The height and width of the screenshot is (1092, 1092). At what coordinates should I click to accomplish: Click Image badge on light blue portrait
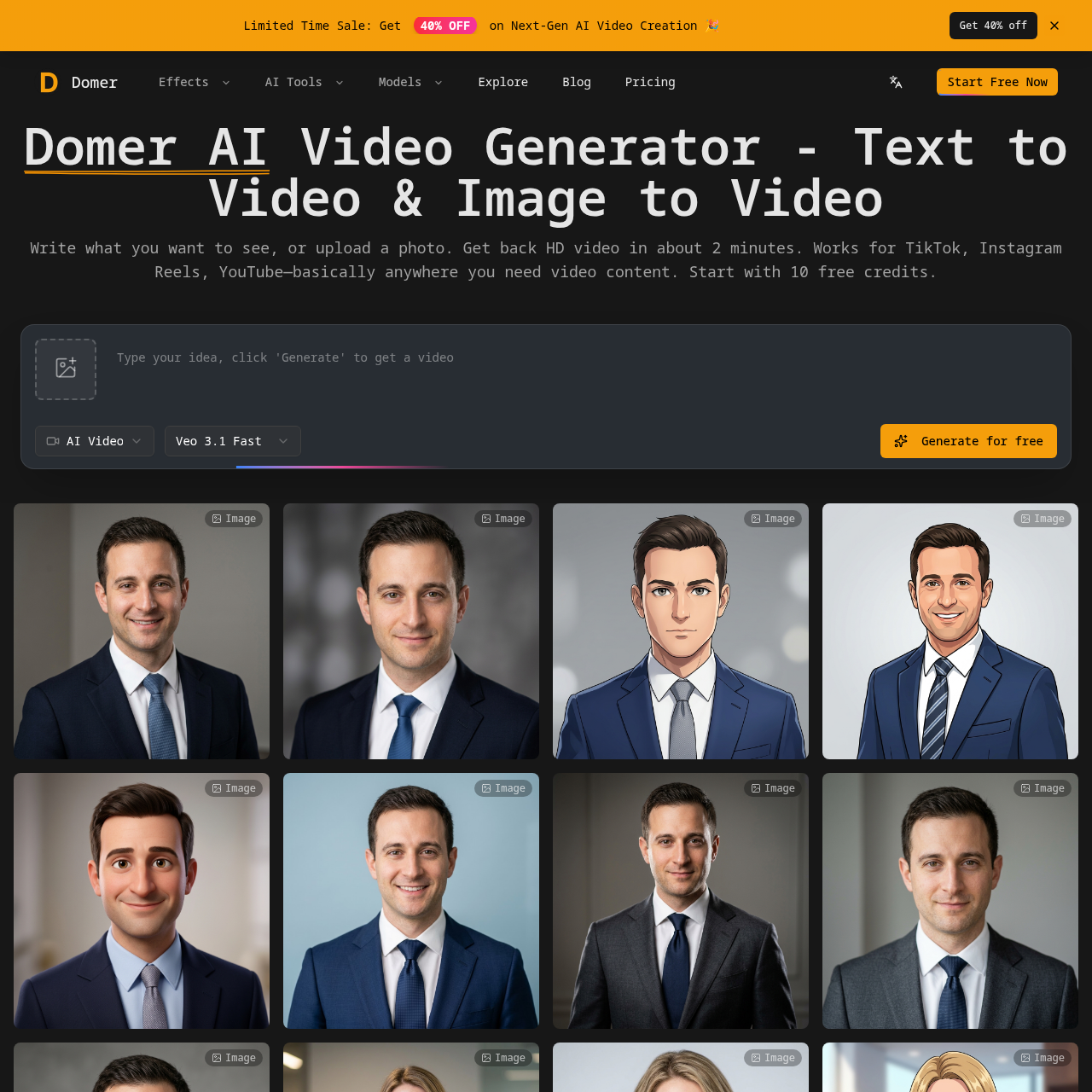point(503,788)
